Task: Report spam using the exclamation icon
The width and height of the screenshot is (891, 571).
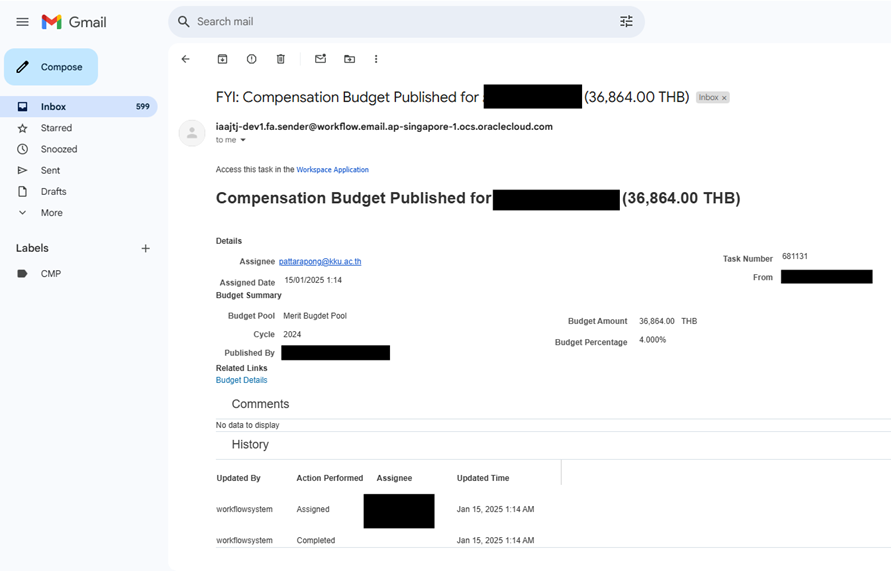Action: 251,59
